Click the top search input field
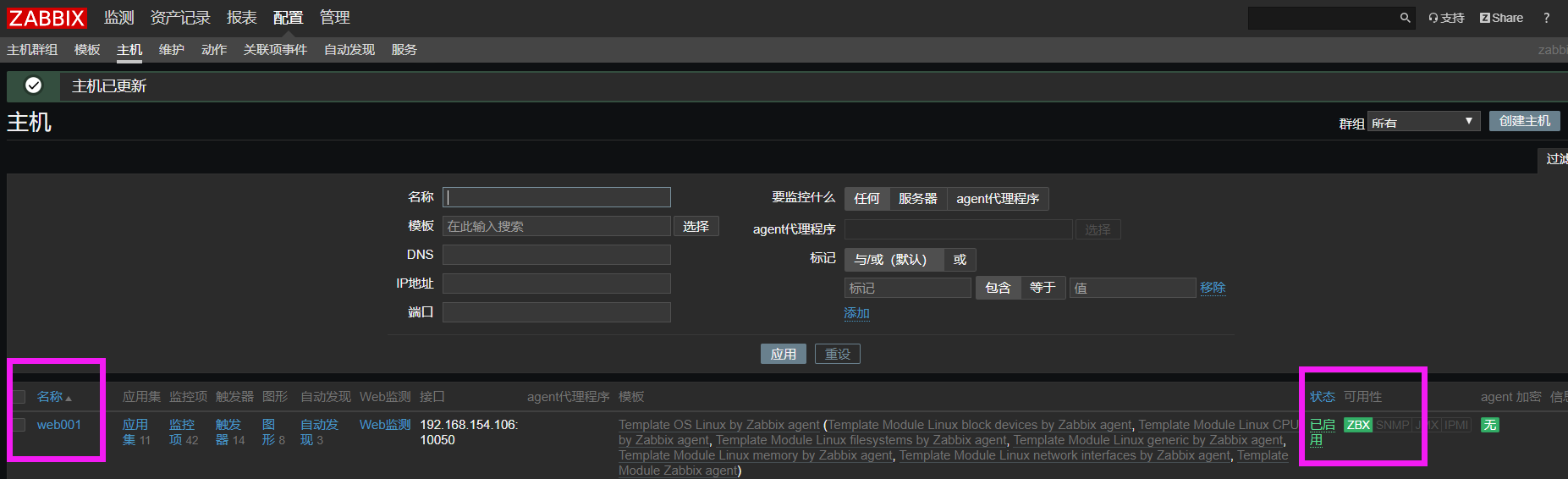The height and width of the screenshot is (479, 1568). 1323,18
